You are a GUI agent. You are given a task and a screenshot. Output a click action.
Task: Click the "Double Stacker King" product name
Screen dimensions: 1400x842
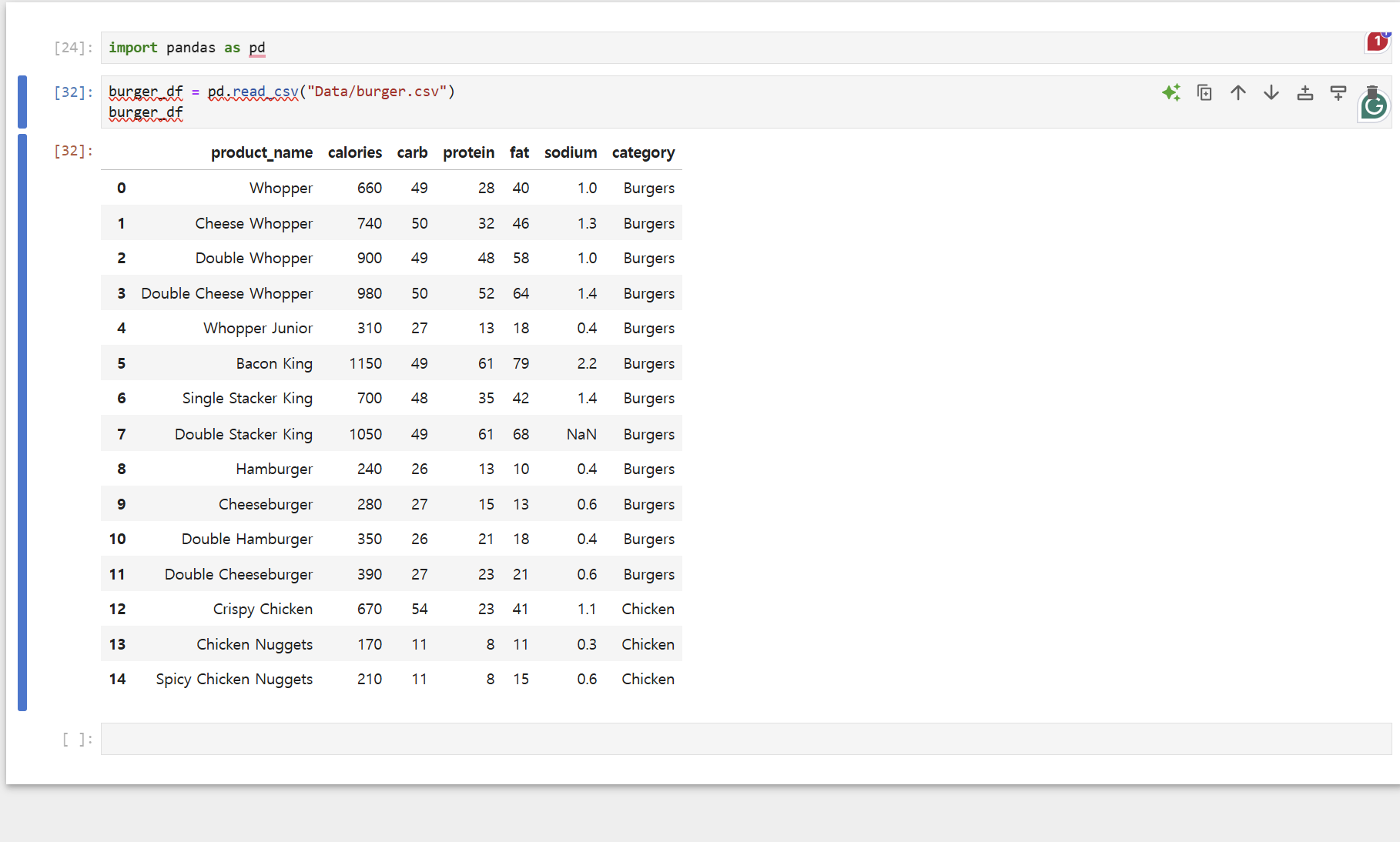coord(243,434)
